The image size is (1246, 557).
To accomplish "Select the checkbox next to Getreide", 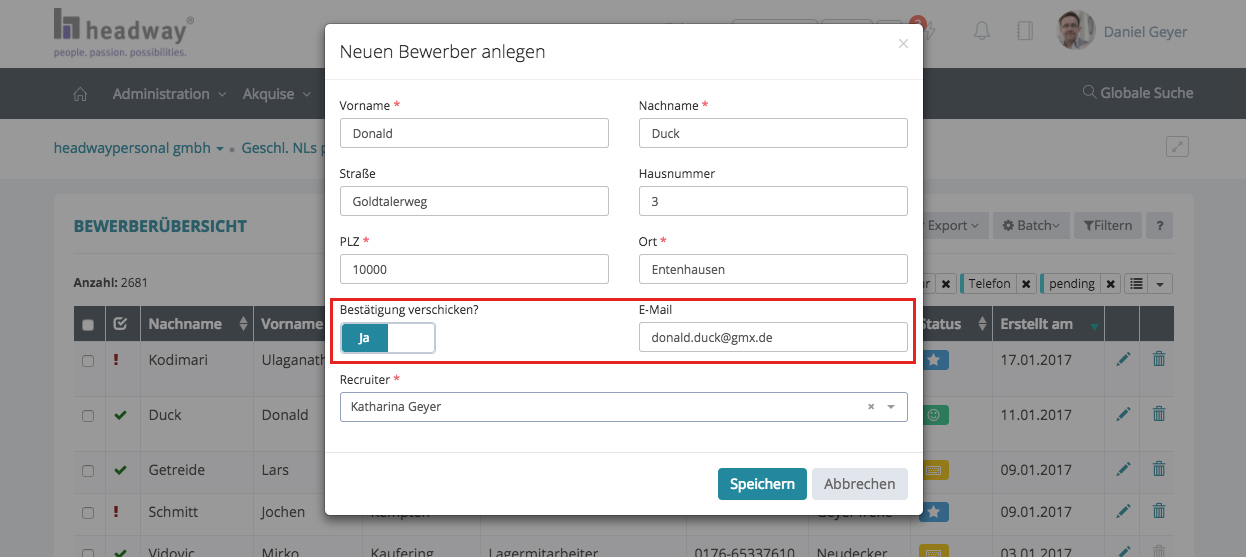I will coord(88,471).
